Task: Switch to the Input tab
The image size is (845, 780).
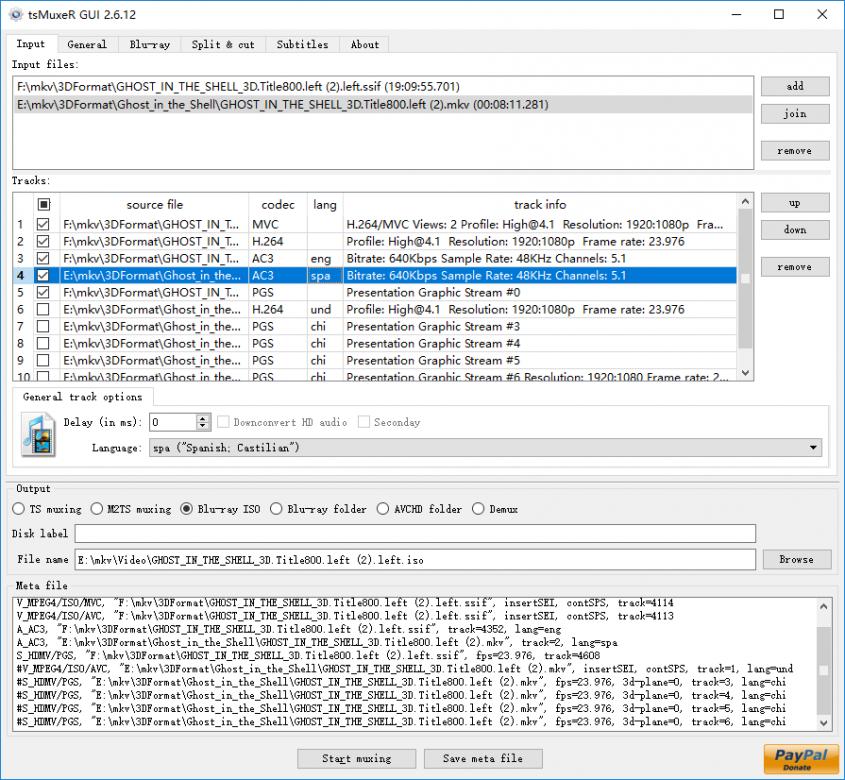Action: pos(30,44)
